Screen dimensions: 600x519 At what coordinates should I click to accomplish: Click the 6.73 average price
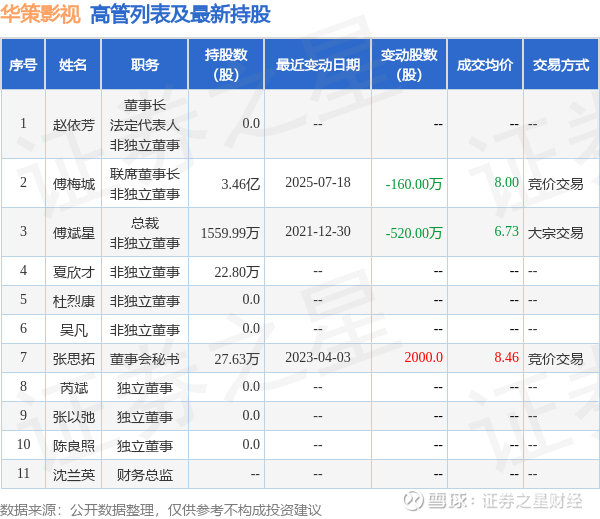coord(506,232)
